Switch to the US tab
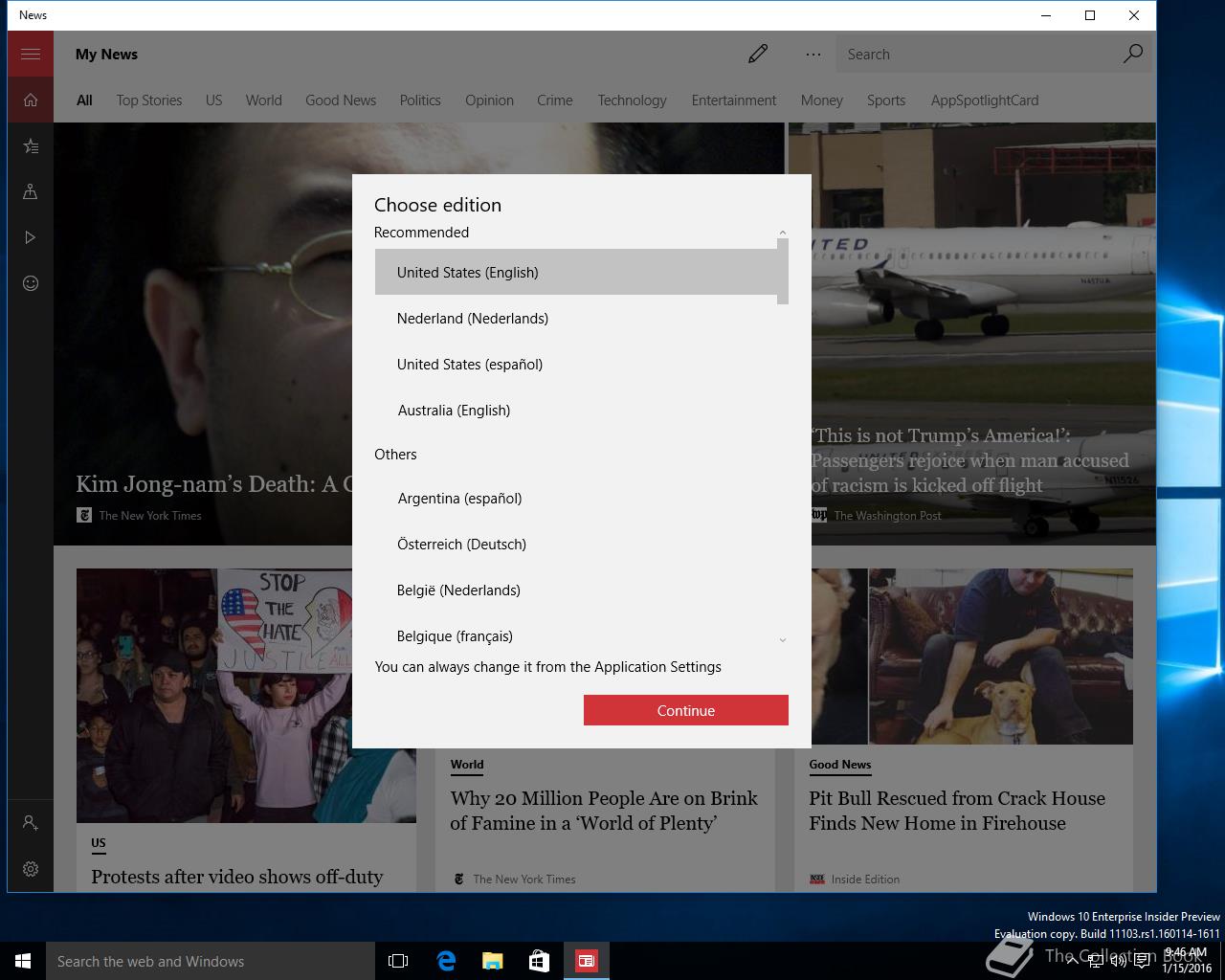 (213, 100)
